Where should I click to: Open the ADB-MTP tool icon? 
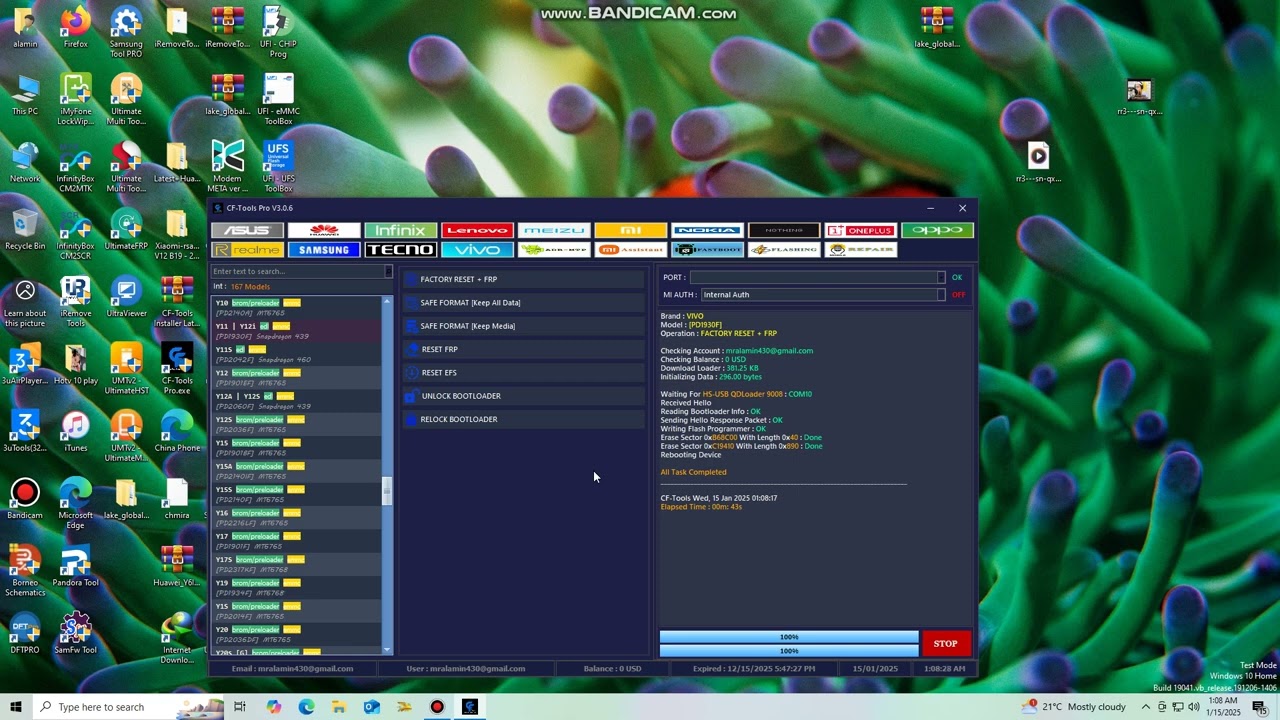click(x=554, y=250)
